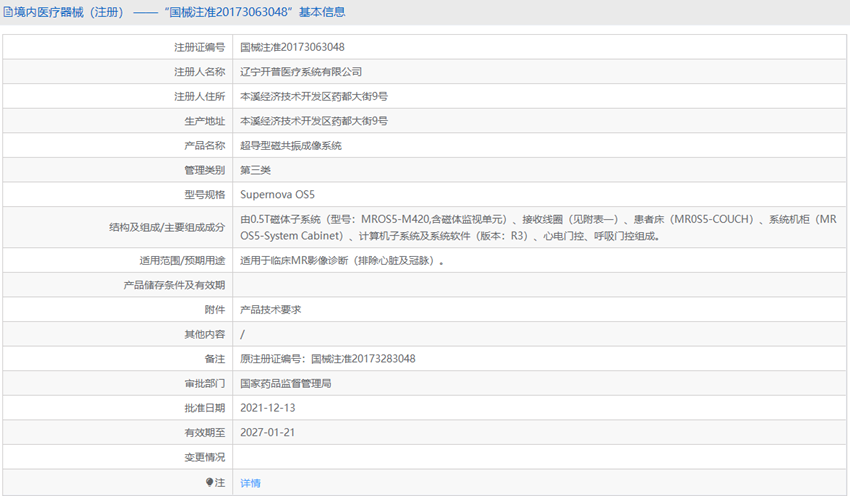Select original registration number 国械注准20173283048
The image size is (850, 496).
(x=363, y=359)
